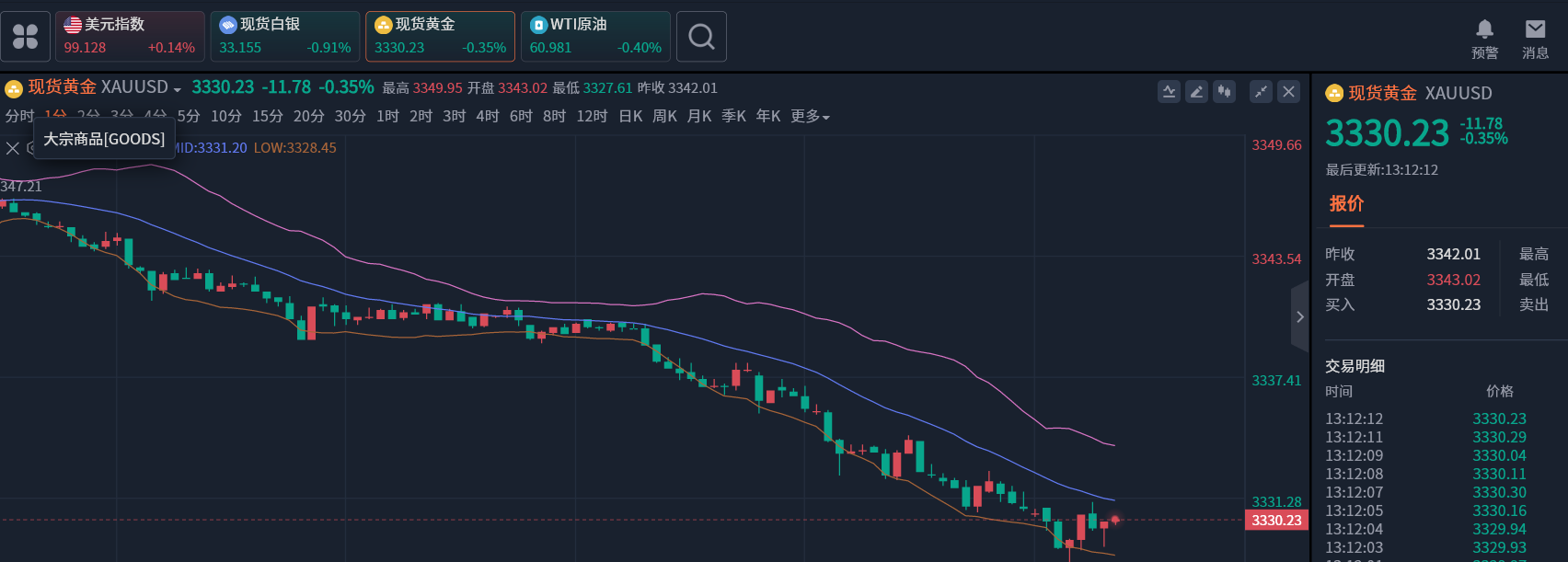Click the oil icon on WTI原油 card
The width and height of the screenshot is (1568, 562).
pos(539,25)
